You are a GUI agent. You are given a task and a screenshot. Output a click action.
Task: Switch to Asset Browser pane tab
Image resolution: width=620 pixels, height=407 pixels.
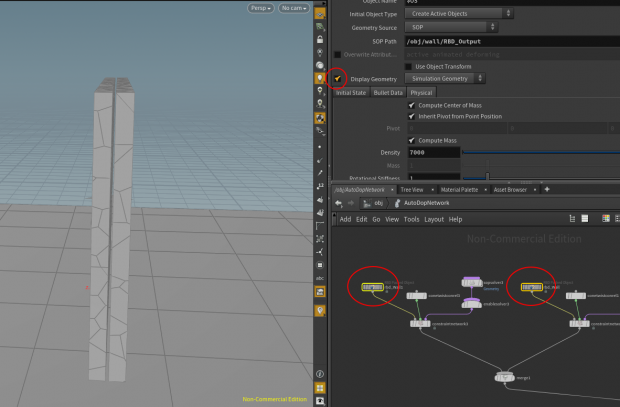(x=510, y=190)
